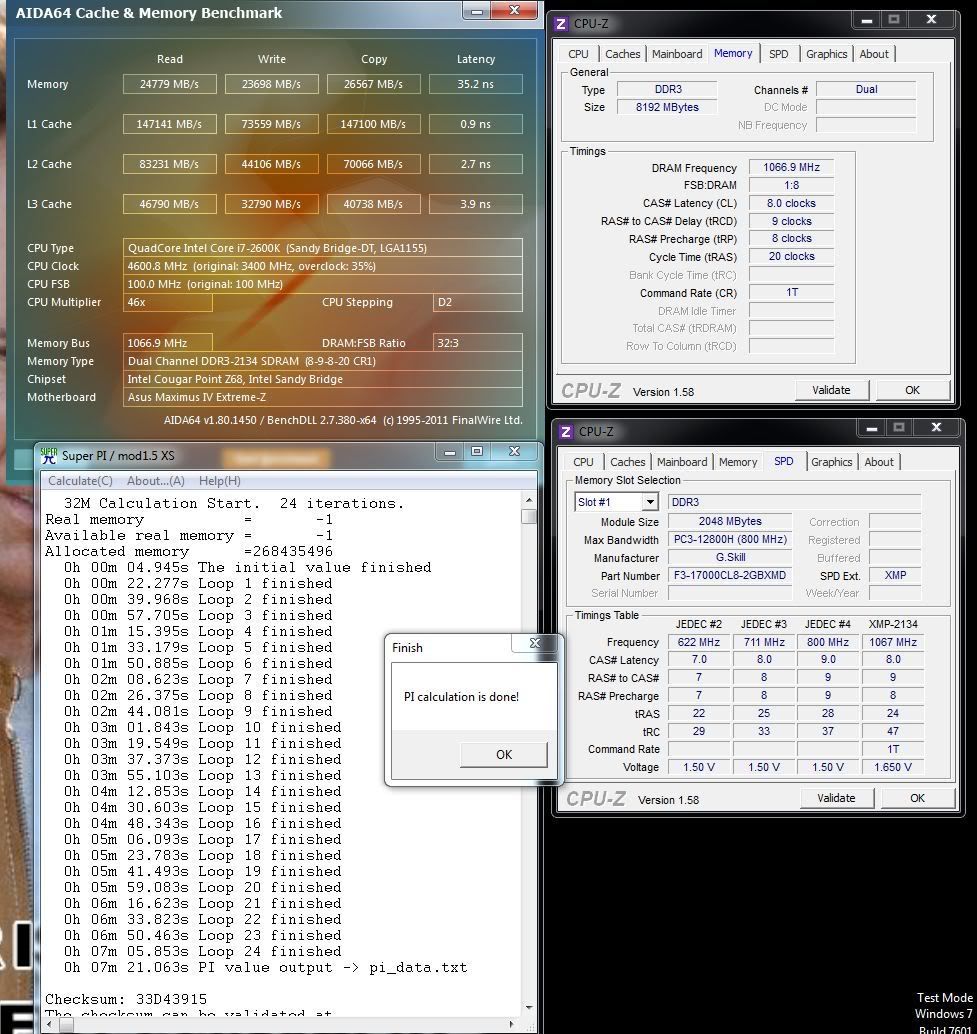The width and height of the screenshot is (977, 1034).
Task: Click the CPU-Z logo icon in SPD window title
Action: [x=566, y=432]
